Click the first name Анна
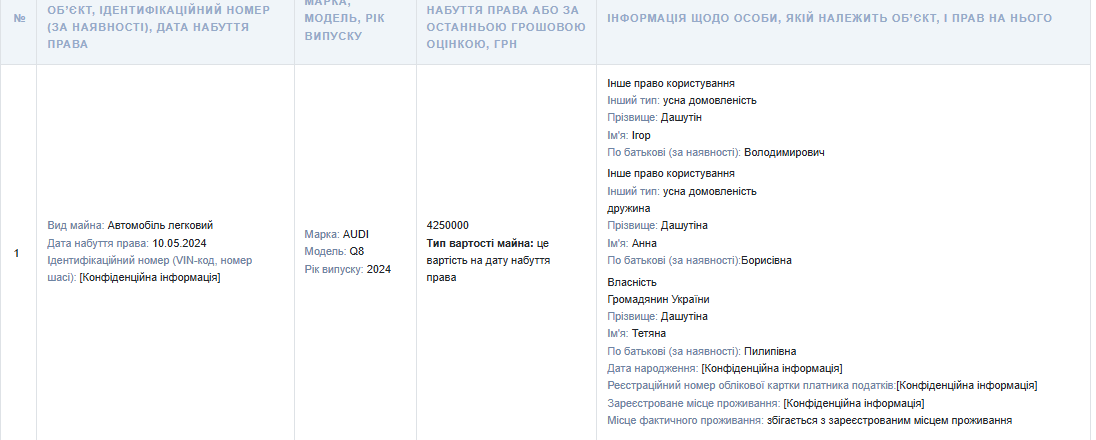1096x440 pixels. click(x=644, y=243)
